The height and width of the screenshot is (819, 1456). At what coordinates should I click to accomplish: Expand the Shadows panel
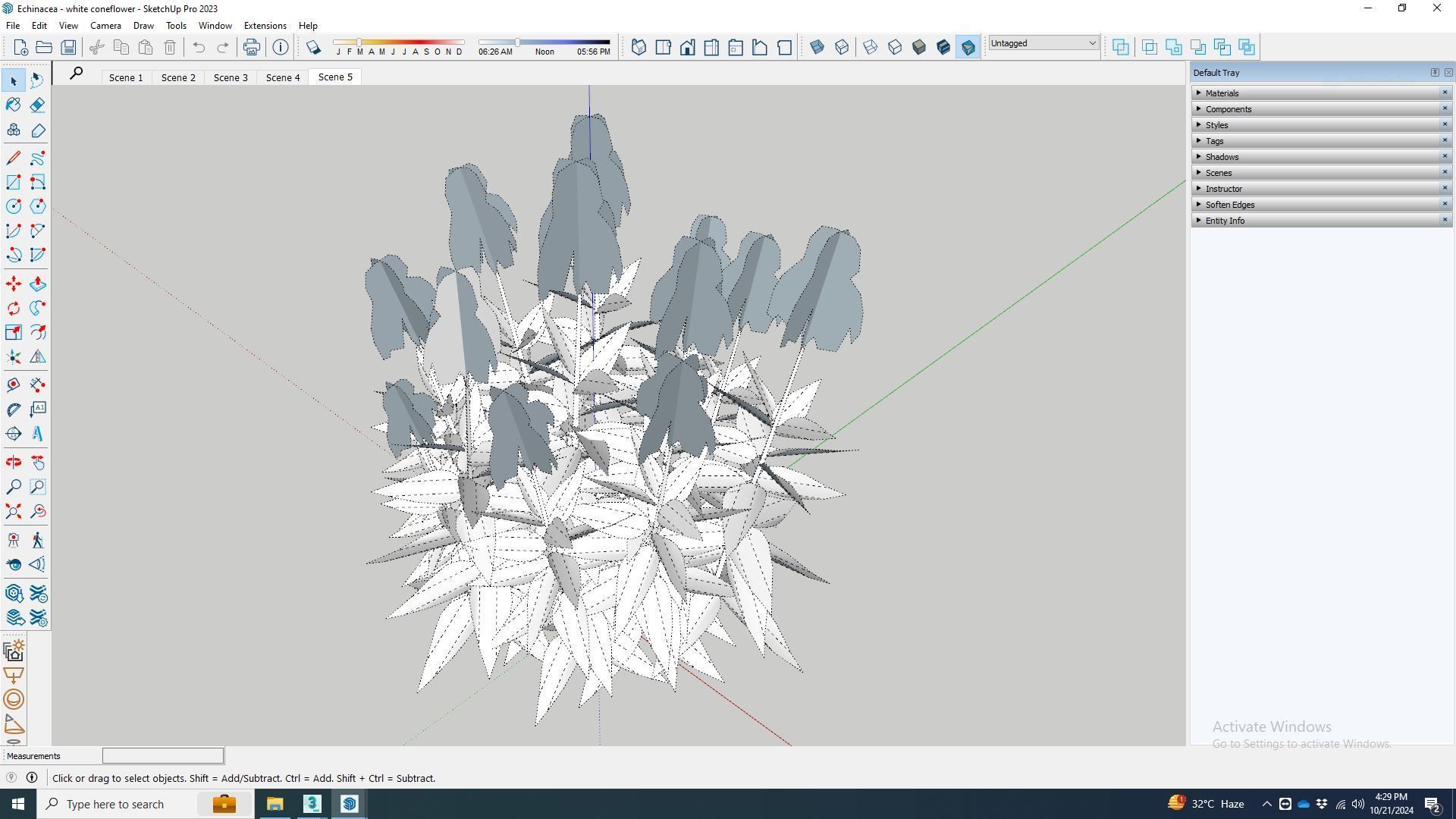1321,157
